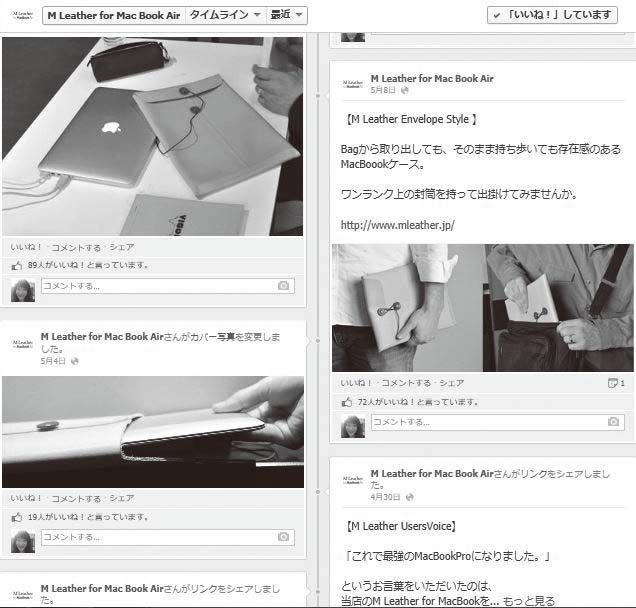Open page name in bottom-left リンクをシェア post

102,589
